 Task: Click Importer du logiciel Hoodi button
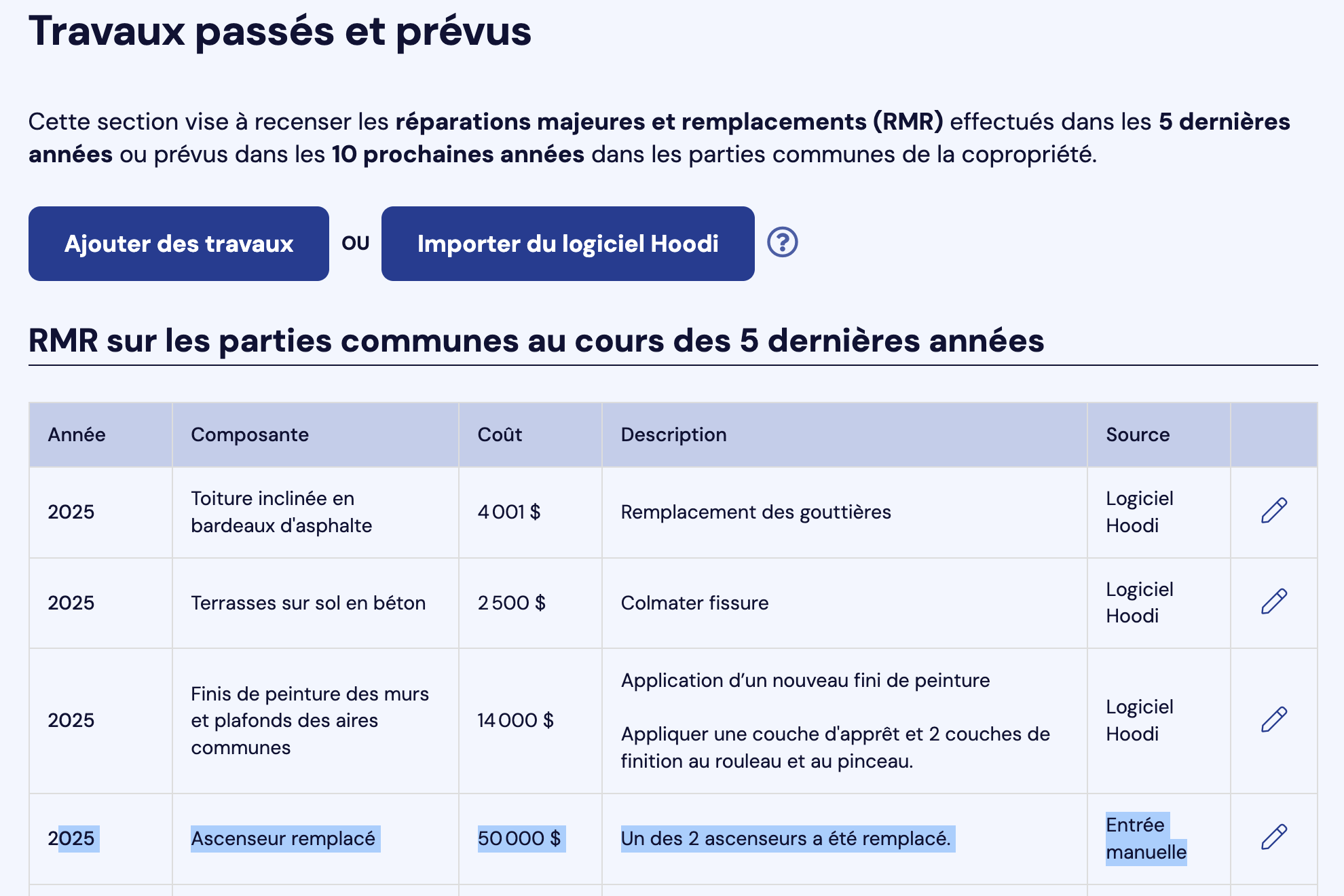point(567,244)
